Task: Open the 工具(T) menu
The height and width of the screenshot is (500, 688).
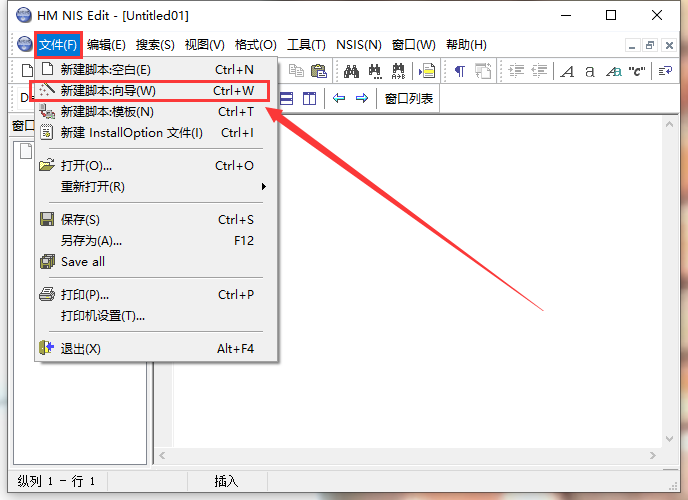Action: click(306, 44)
